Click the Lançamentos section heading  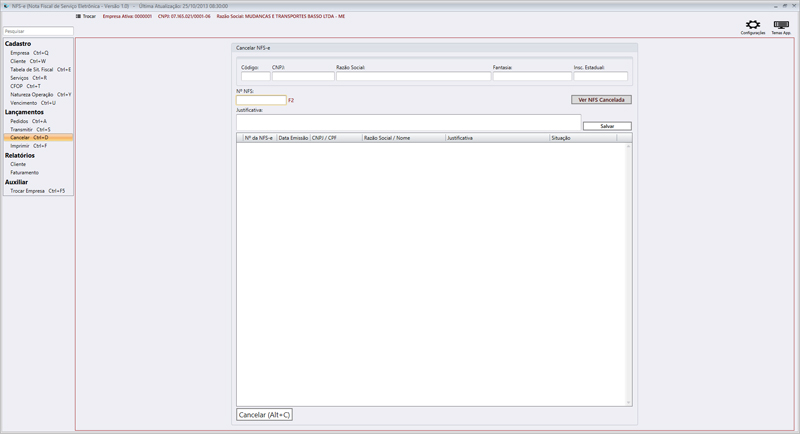(24, 112)
